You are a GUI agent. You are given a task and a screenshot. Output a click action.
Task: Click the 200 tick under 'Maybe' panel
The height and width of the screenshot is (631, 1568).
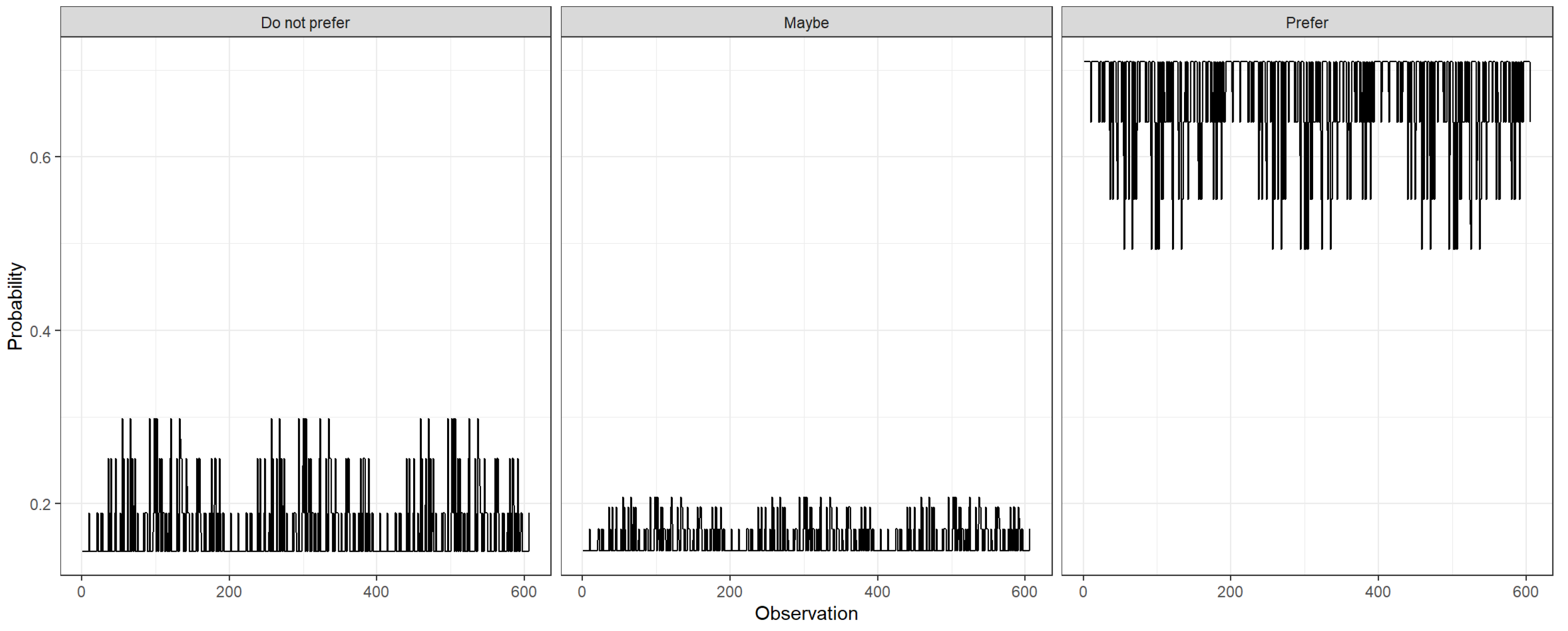point(729,591)
